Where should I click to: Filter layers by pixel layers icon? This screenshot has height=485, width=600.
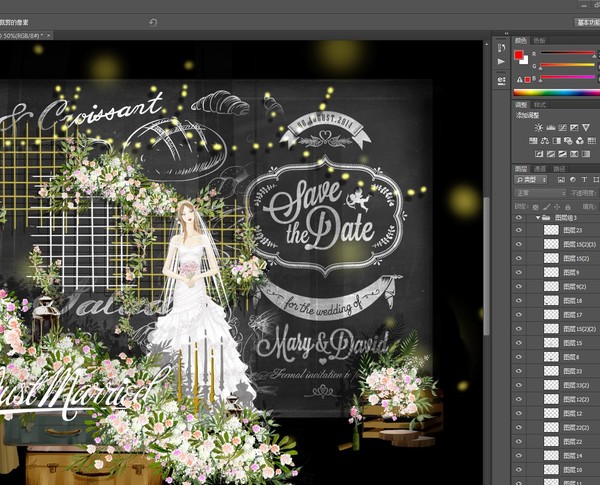click(x=561, y=180)
